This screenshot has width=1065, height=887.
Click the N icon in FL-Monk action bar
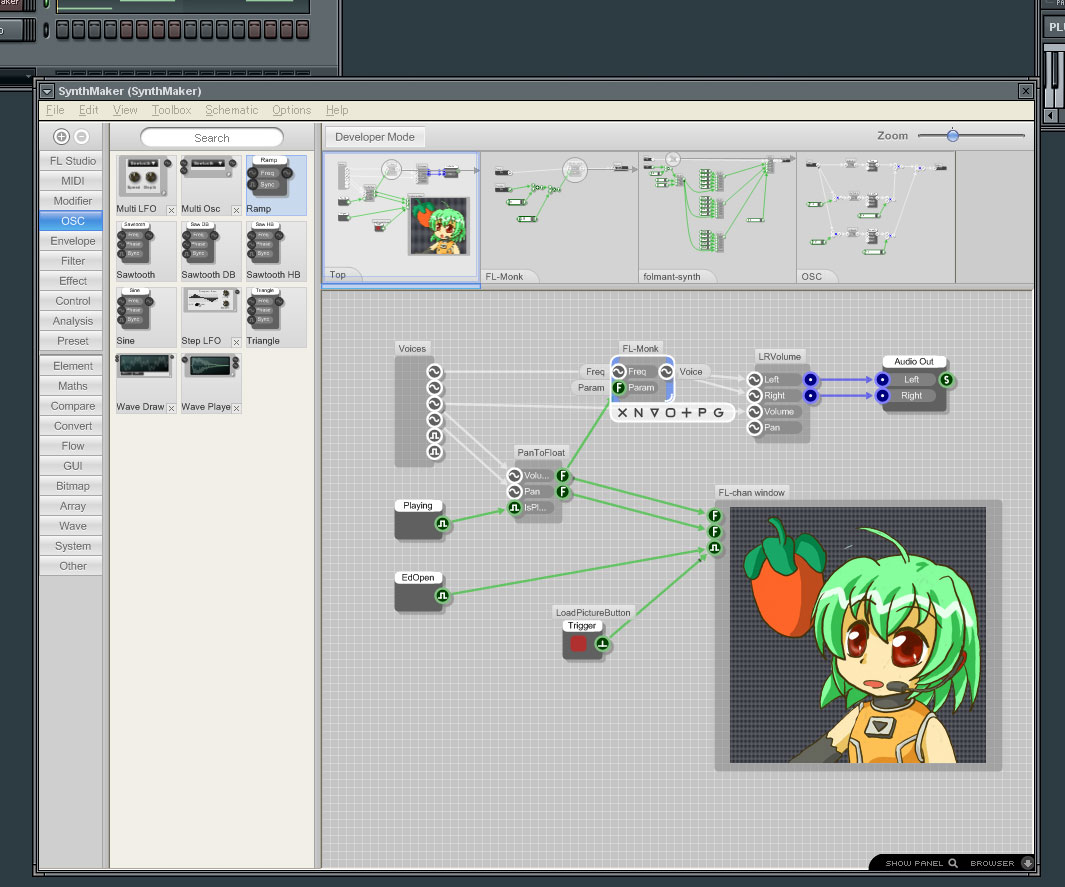click(638, 412)
